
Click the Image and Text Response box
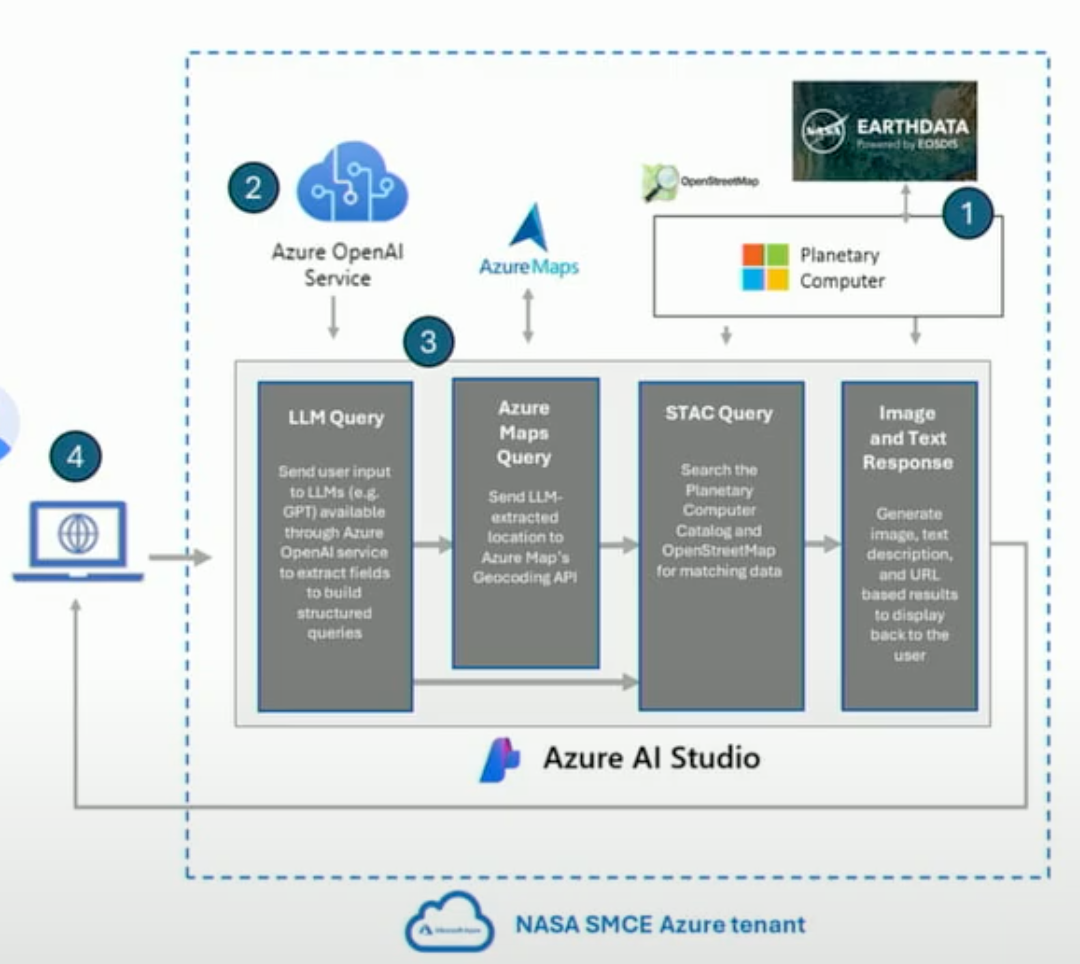[x=908, y=546]
